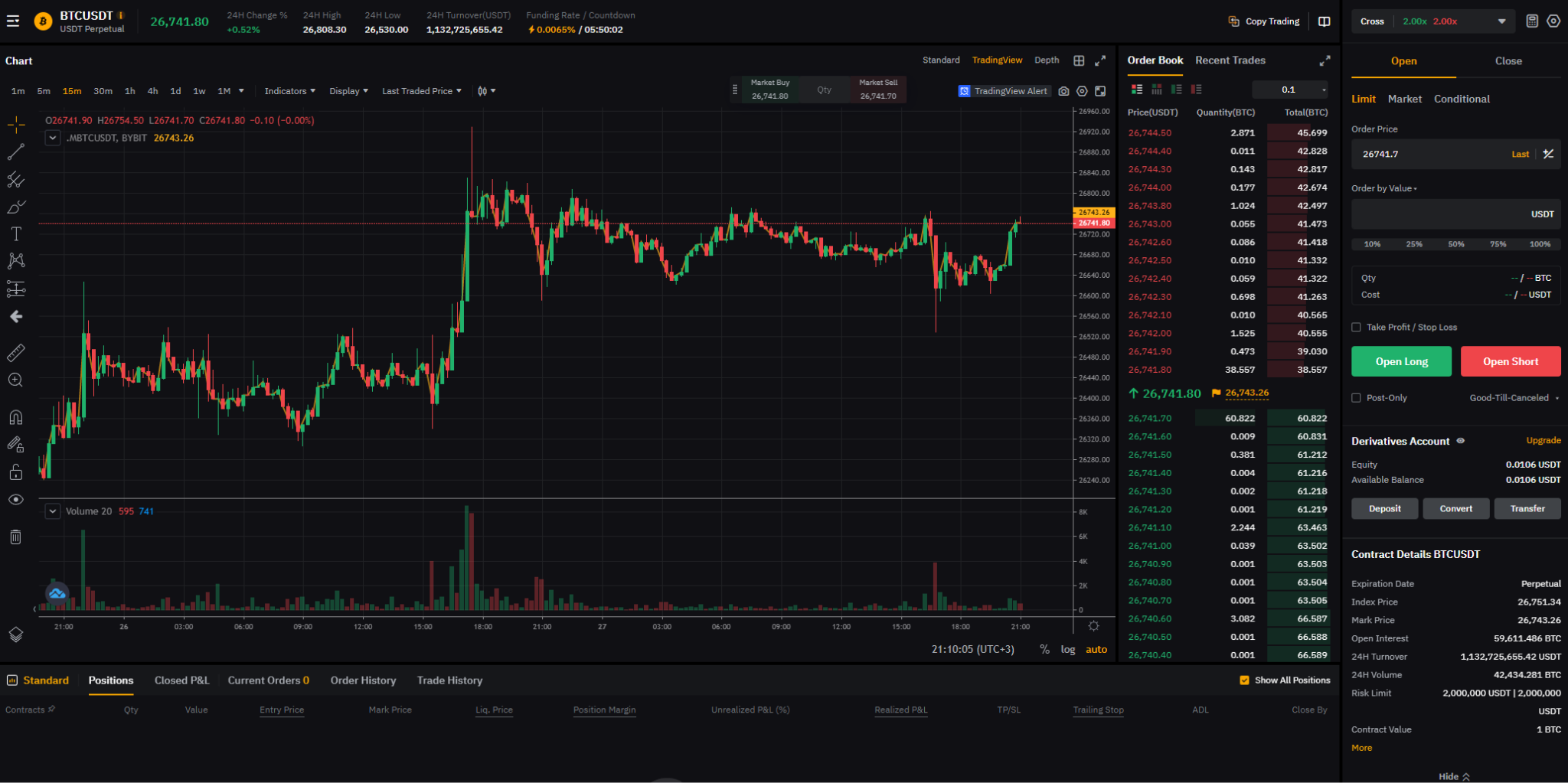Open the 0.1 price grouping dropdown
The width and height of the screenshot is (1568, 783).
click(x=1290, y=90)
